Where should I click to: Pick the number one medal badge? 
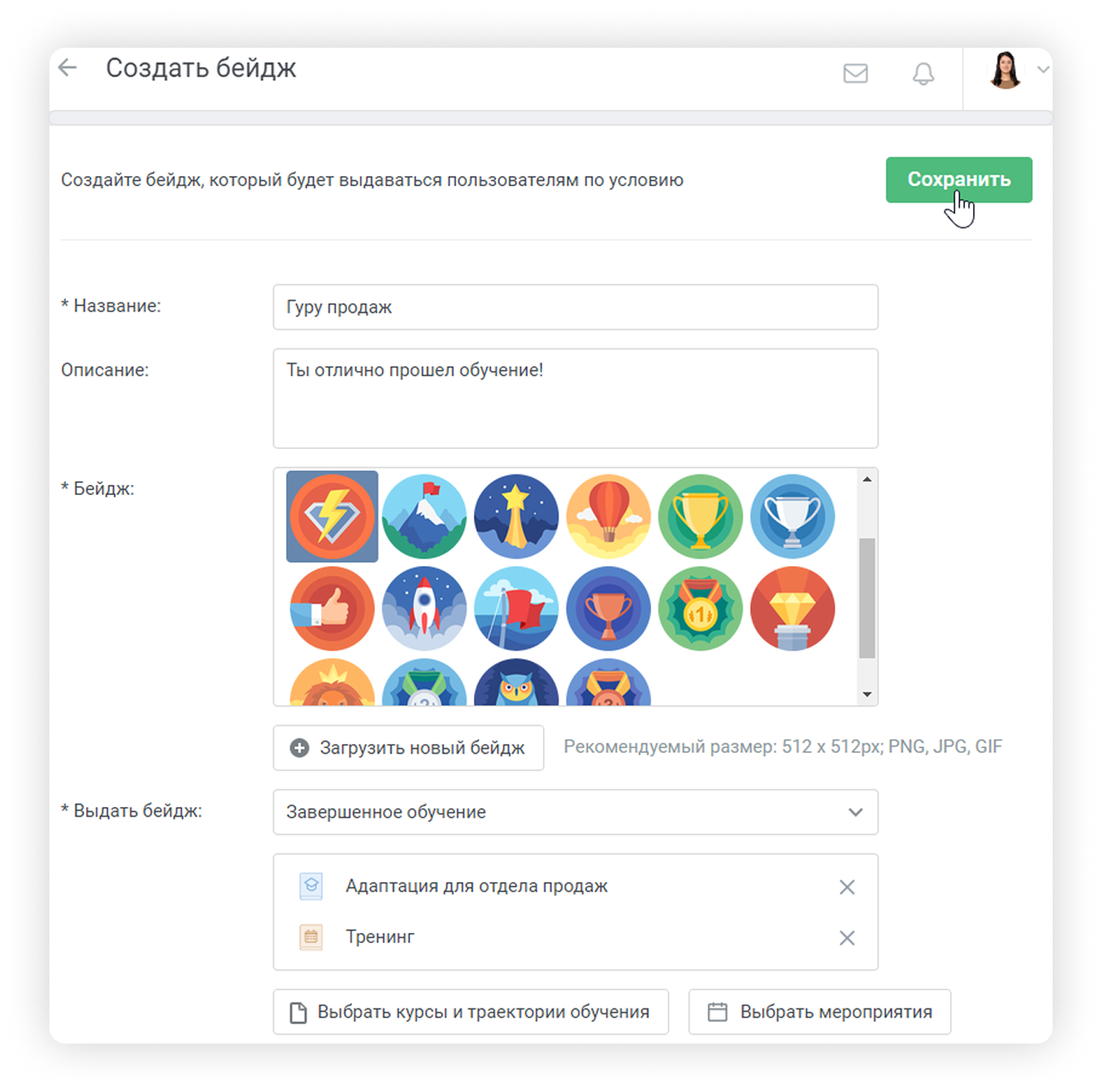(701, 609)
